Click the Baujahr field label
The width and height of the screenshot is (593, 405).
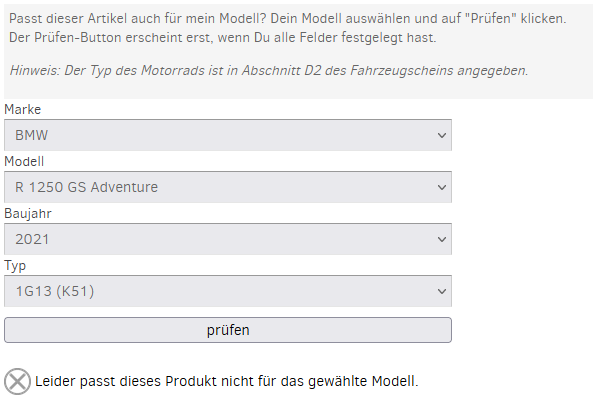(28, 214)
